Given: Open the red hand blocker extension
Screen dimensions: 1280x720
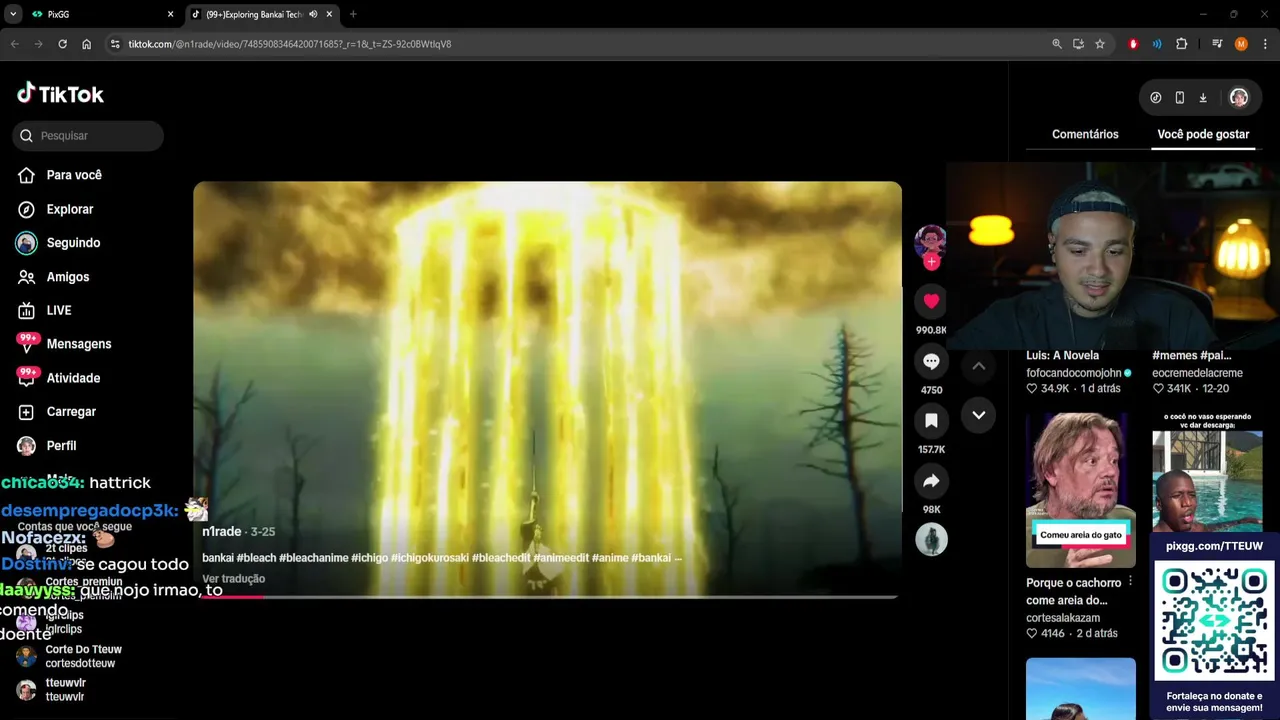Looking at the screenshot, I should click(x=1133, y=44).
